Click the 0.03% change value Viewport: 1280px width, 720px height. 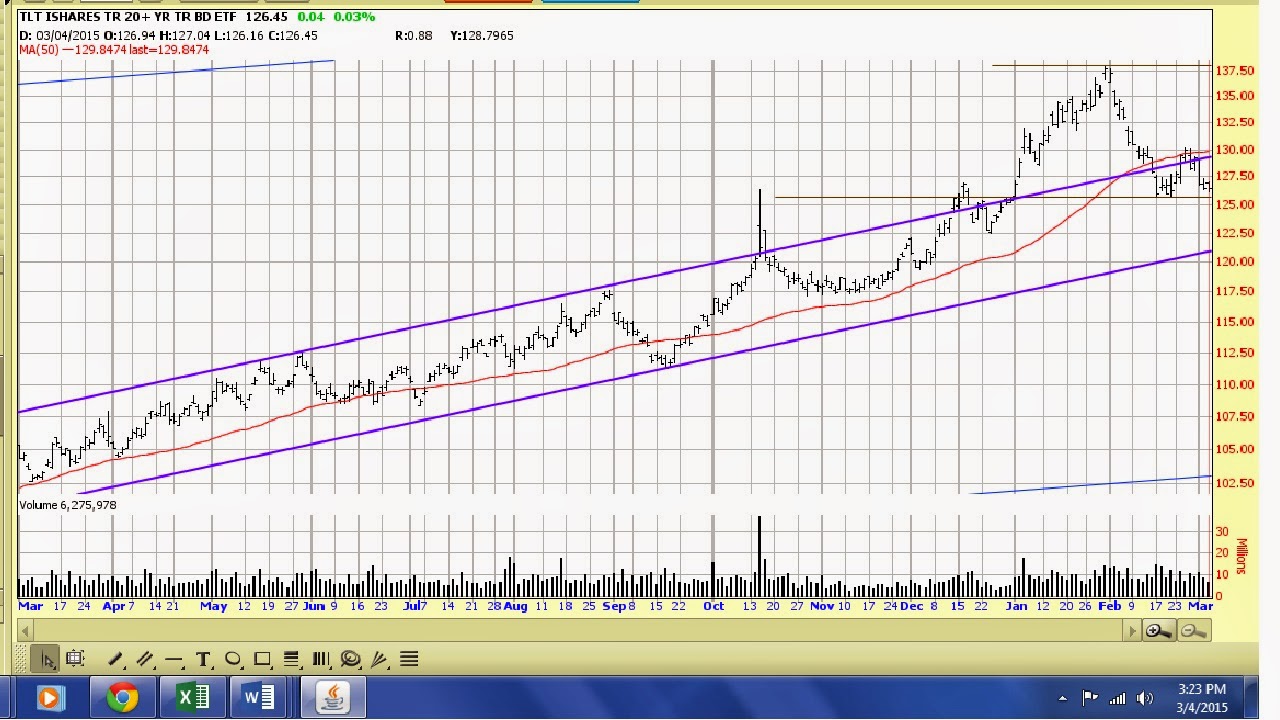coord(355,17)
